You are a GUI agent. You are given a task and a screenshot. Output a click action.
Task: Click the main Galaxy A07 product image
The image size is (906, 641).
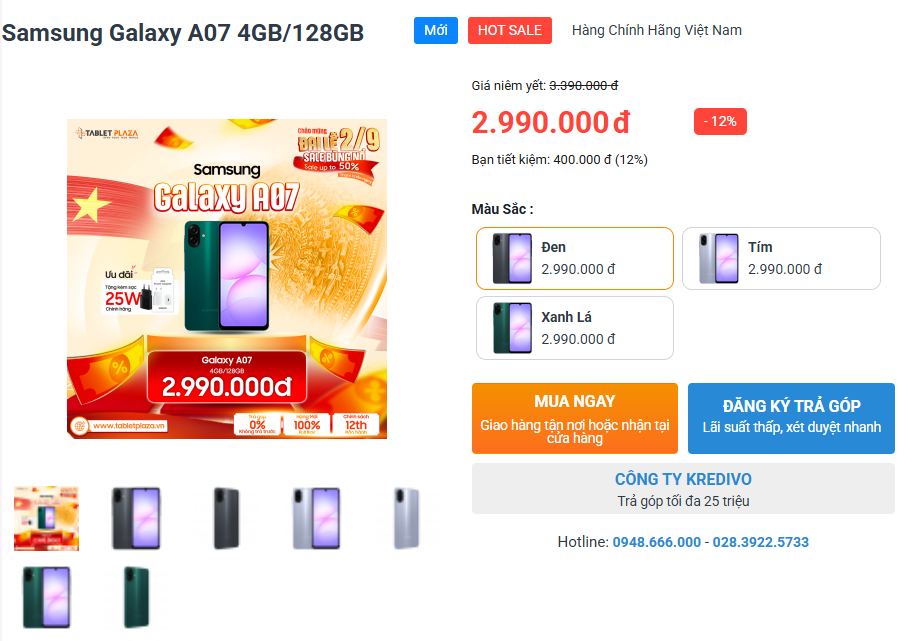[x=227, y=279]
